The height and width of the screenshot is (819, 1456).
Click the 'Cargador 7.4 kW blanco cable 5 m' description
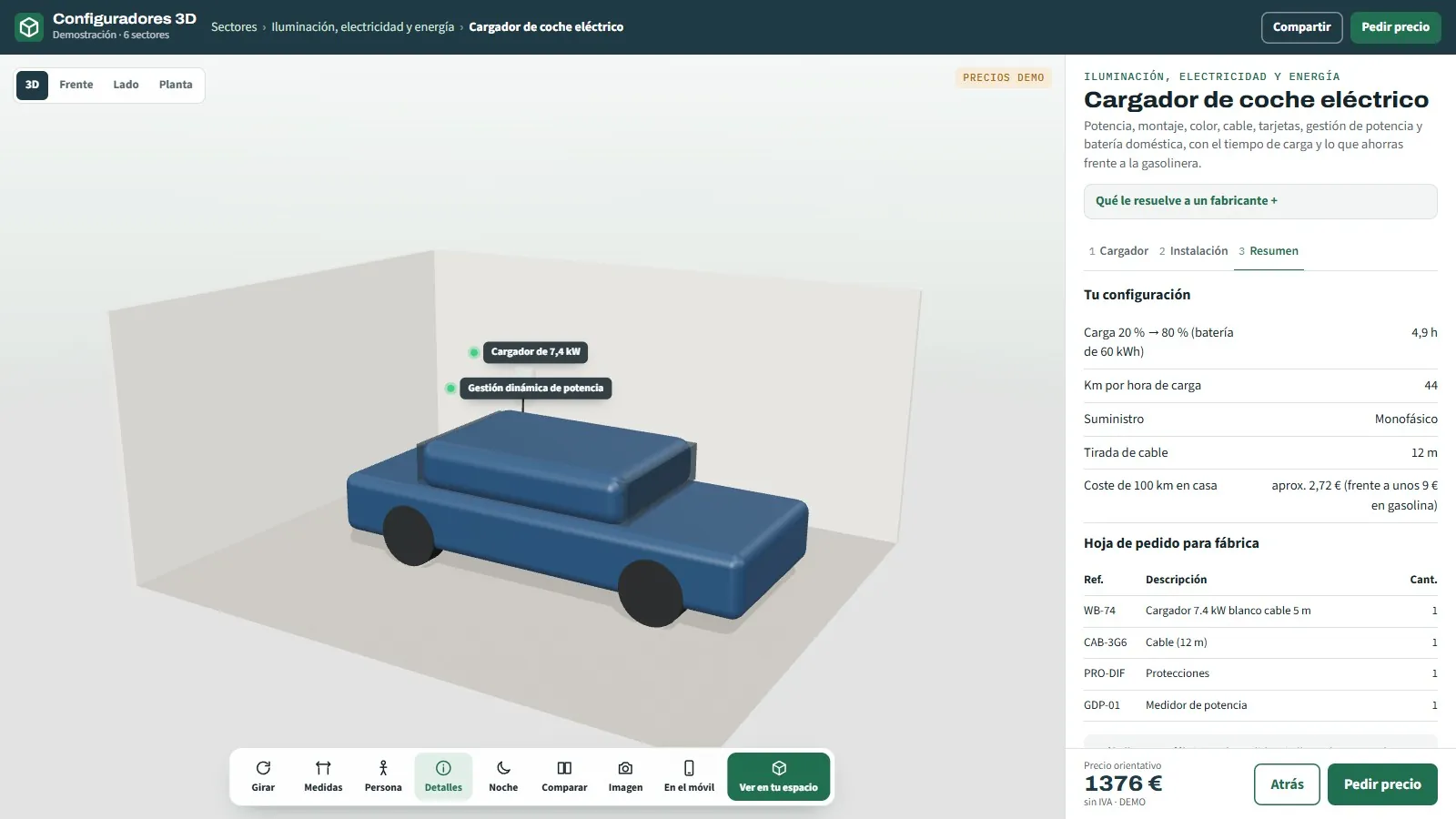coord(1228,611)
